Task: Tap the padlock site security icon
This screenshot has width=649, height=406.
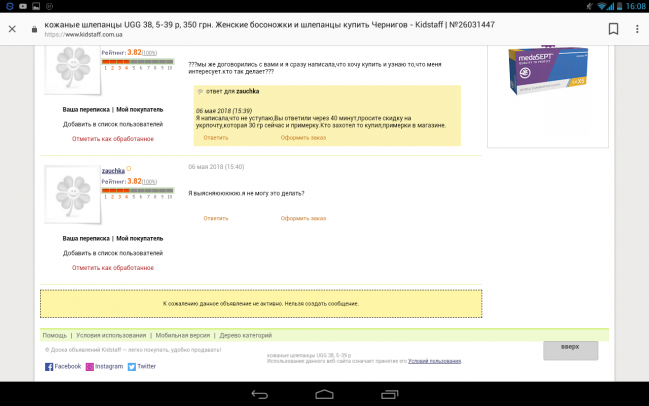Action: (x=34, y=29)
